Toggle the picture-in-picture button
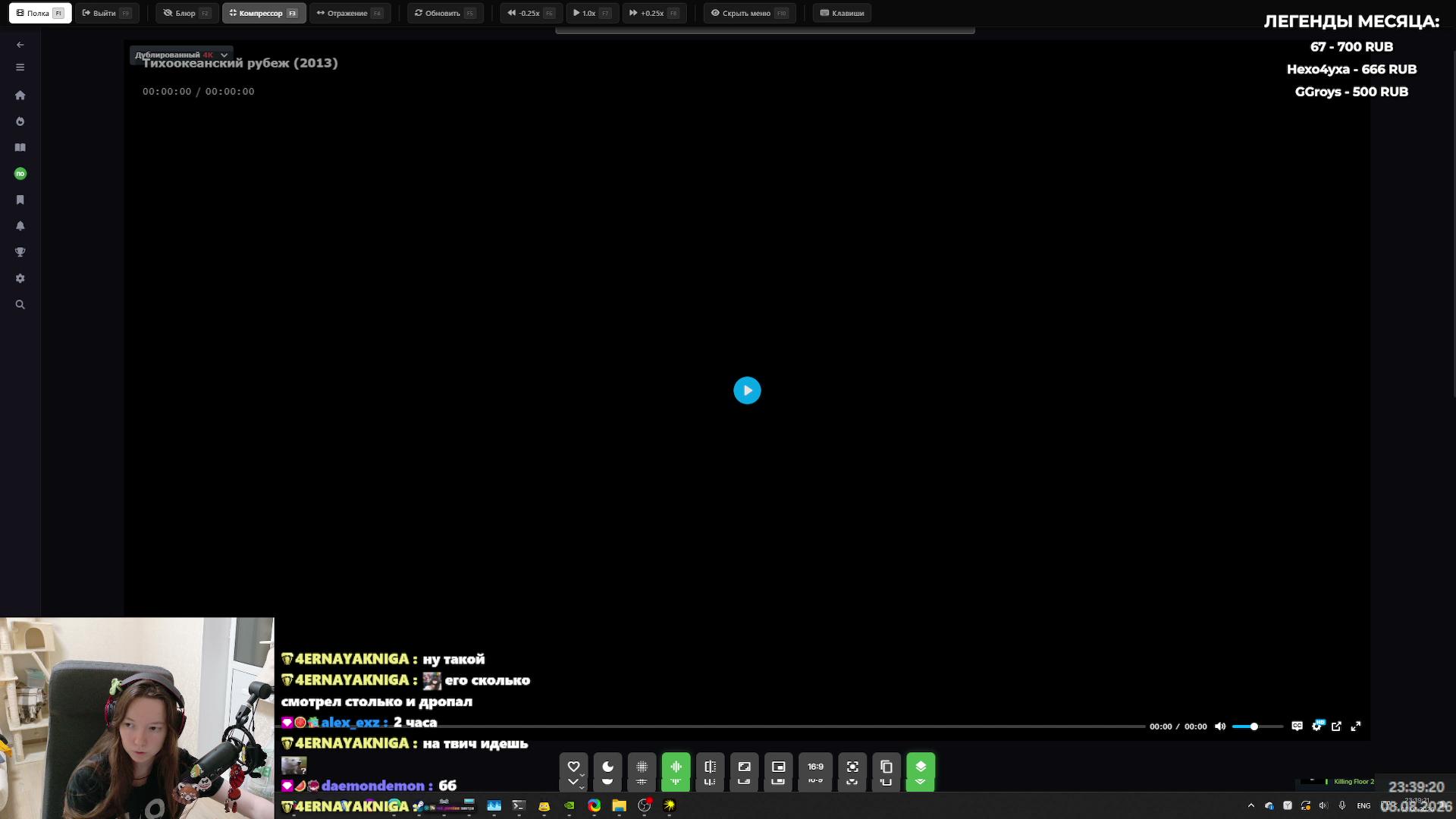 [779, 767]
